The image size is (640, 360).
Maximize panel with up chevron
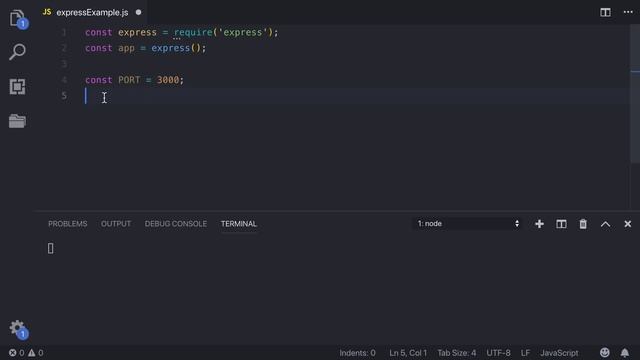(x=605, y=224)
